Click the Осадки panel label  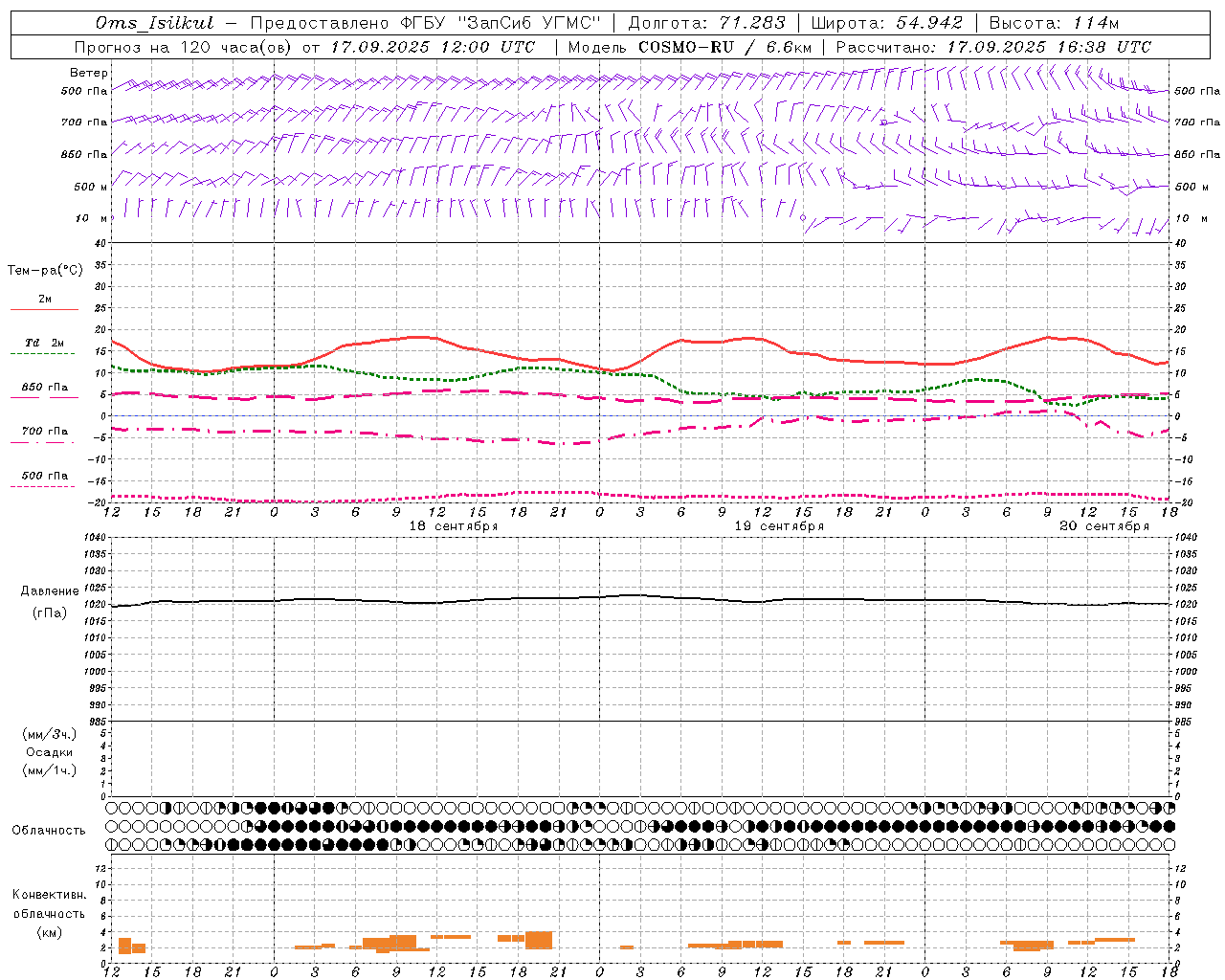49,752
